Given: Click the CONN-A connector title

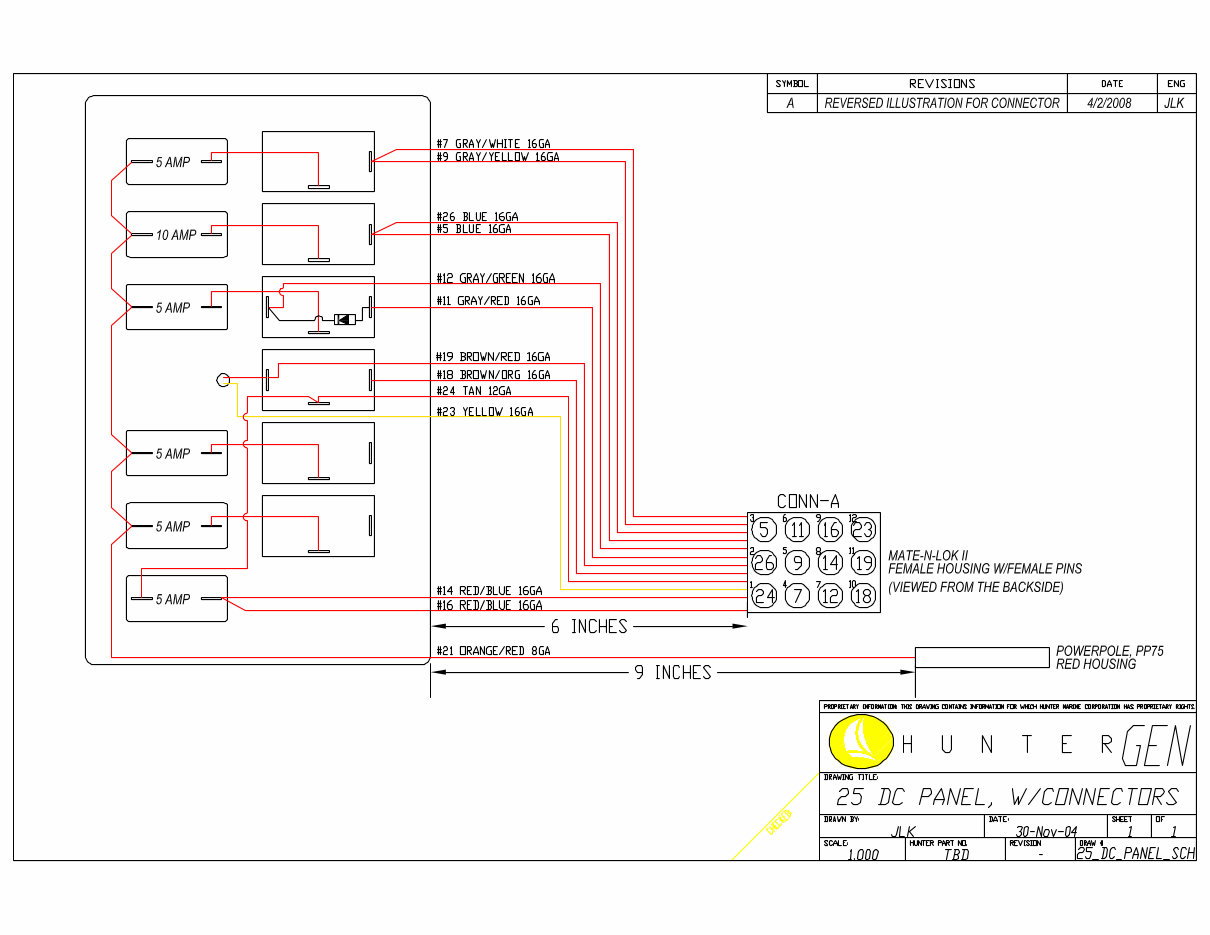Looking at the screenshot, I should pyautogui.click(x=809, y=502).
